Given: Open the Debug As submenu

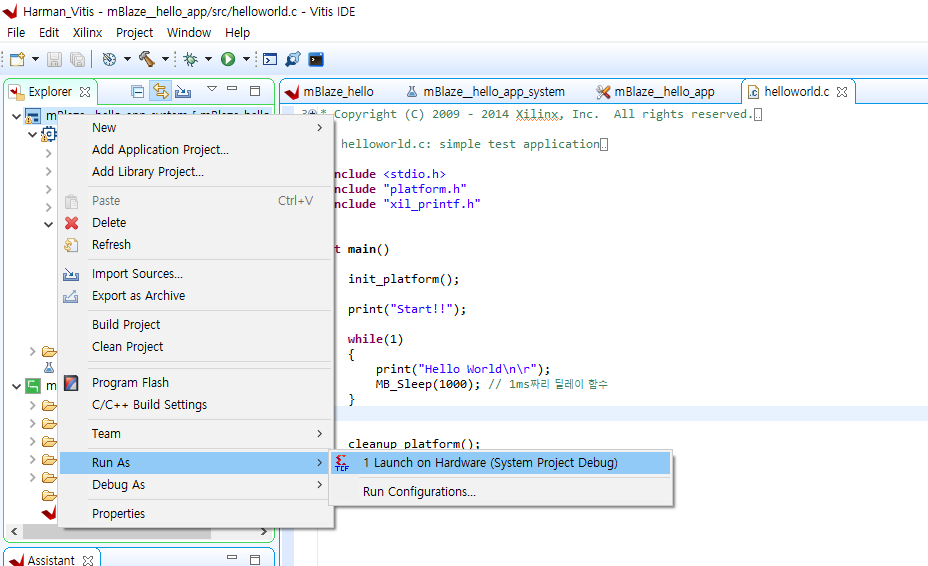Looking at the screenshot, I should click(x=195, y=484).
